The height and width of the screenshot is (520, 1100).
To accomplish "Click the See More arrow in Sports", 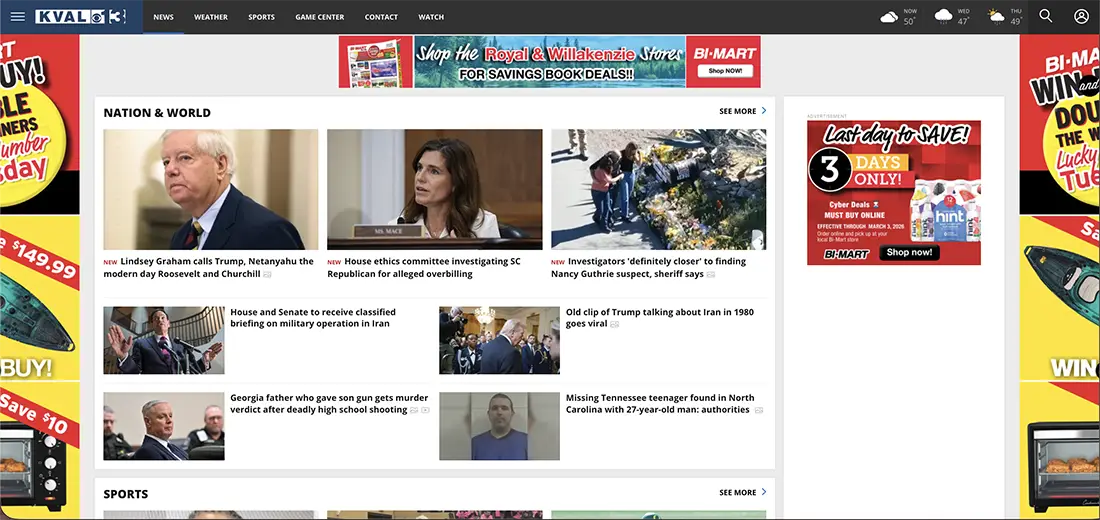I will pyautogui.click(x=764, y=493).
